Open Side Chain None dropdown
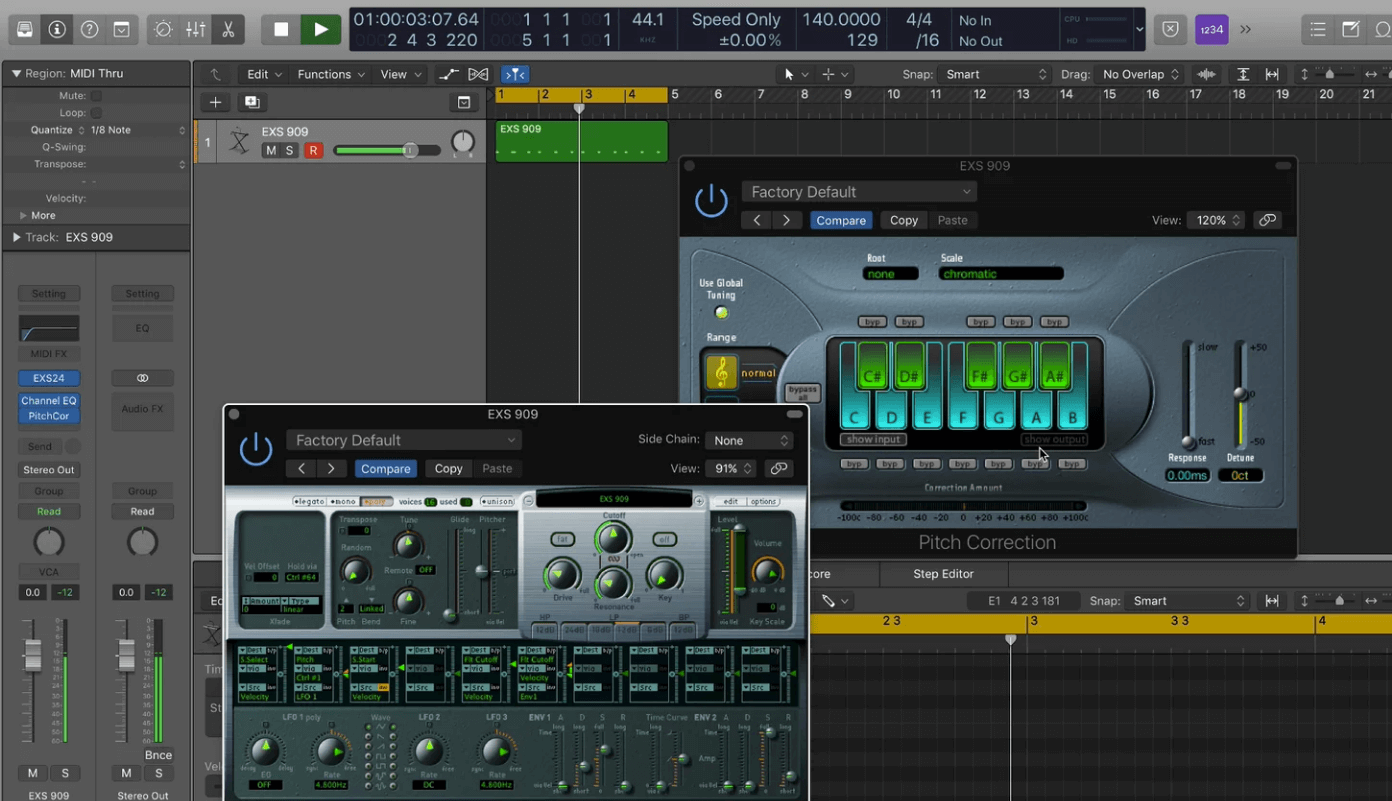 pos(749,440)
